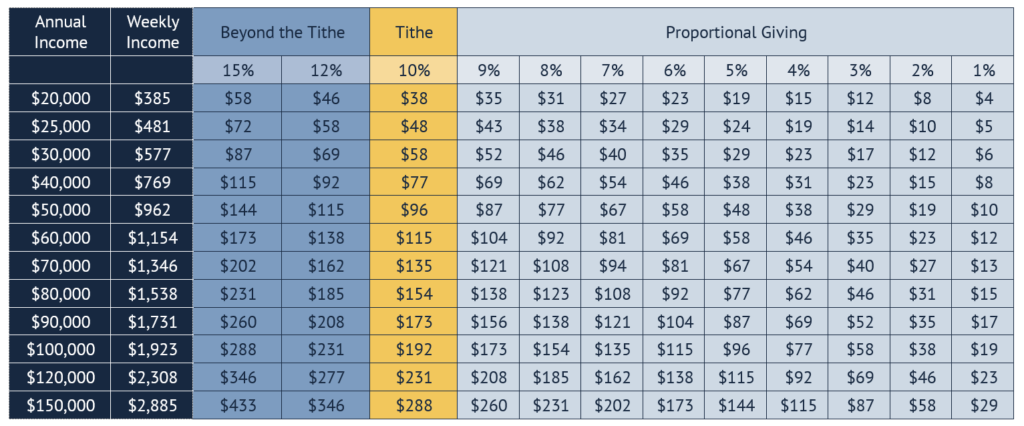Click the 1% column label

[x=984, y=71]
